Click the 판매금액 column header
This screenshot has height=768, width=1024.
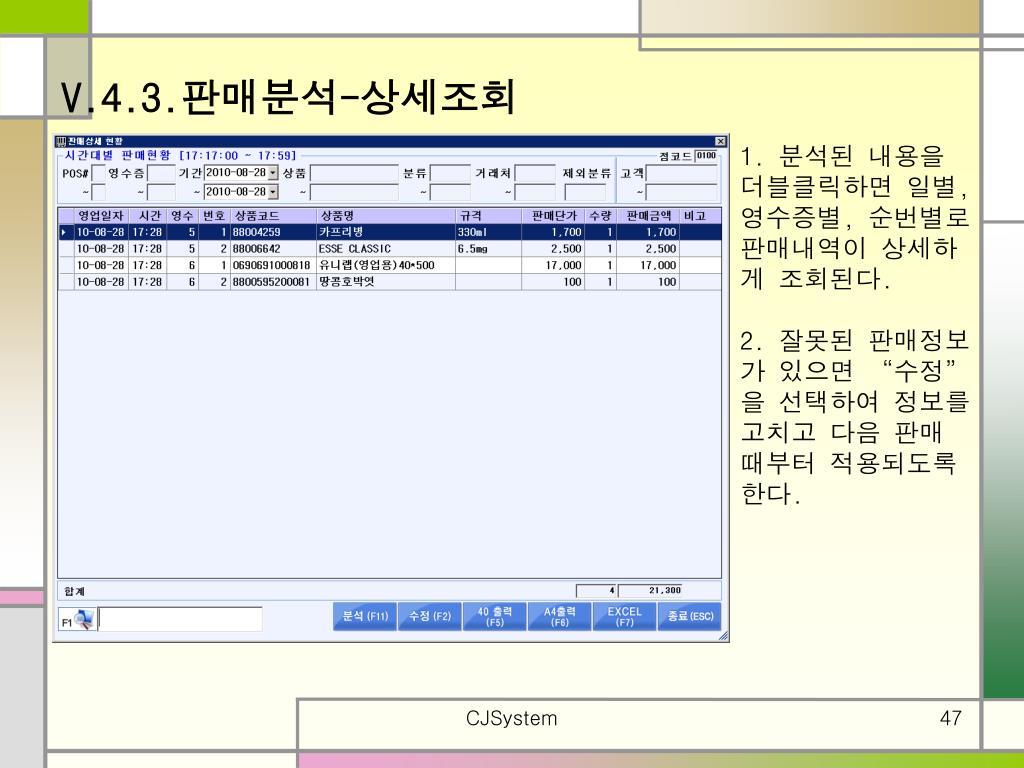coord(648,216)
